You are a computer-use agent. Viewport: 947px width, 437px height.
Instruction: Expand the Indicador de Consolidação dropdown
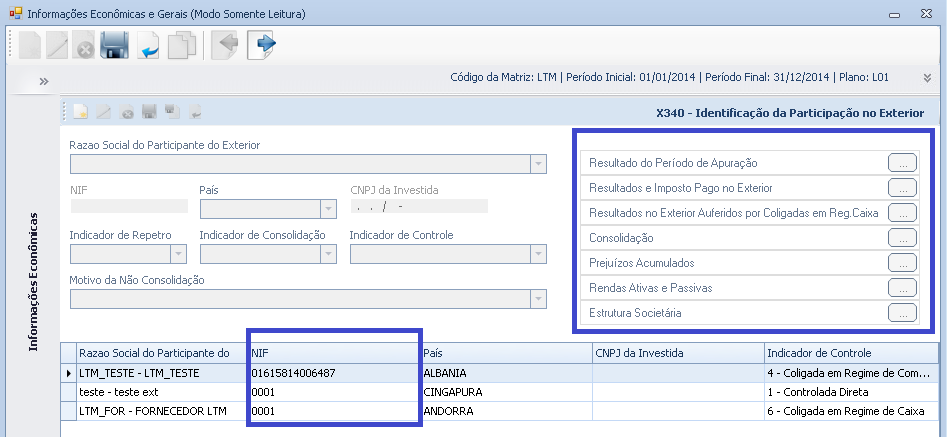tap(328, 253)
